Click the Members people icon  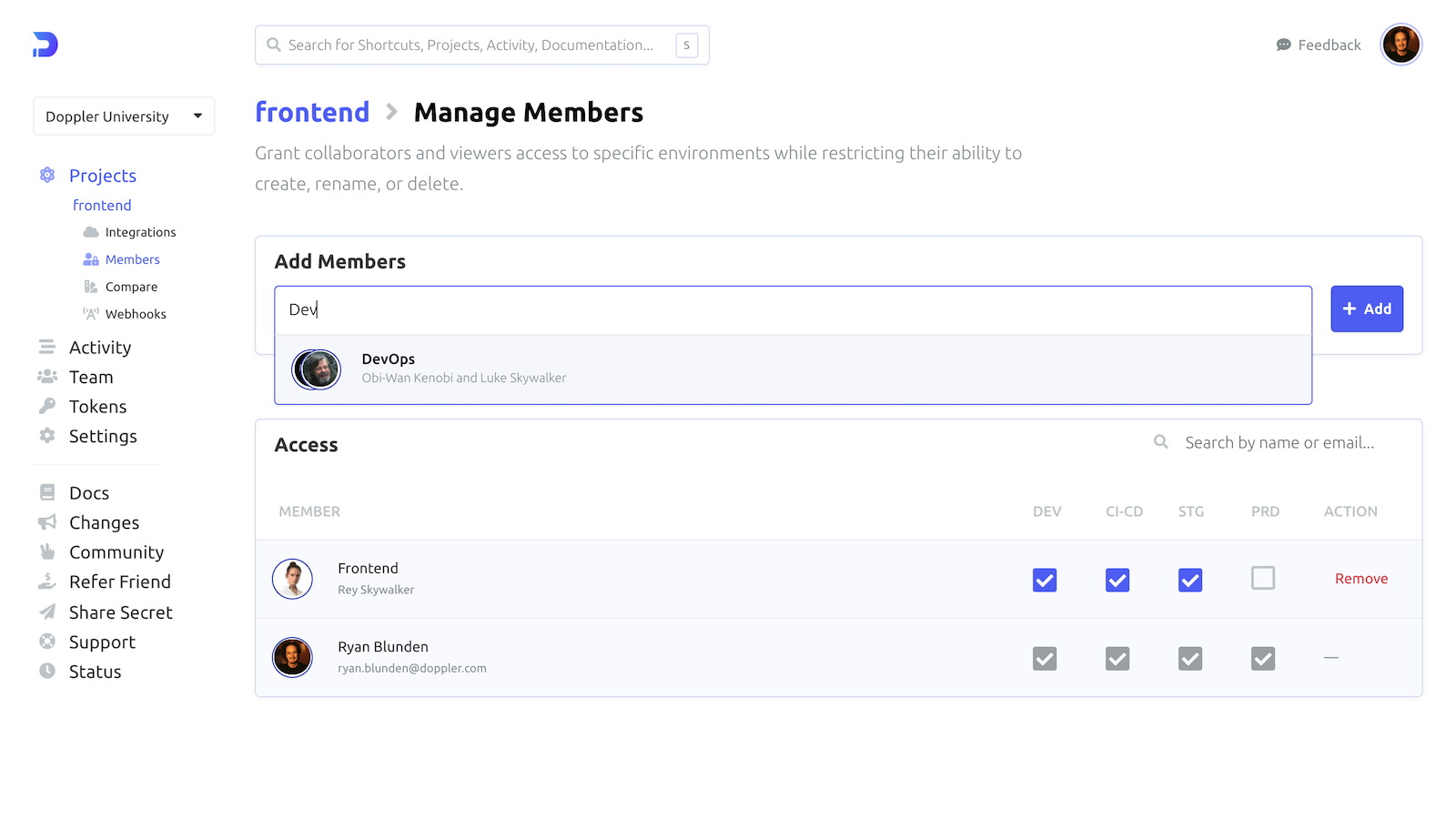91,259
